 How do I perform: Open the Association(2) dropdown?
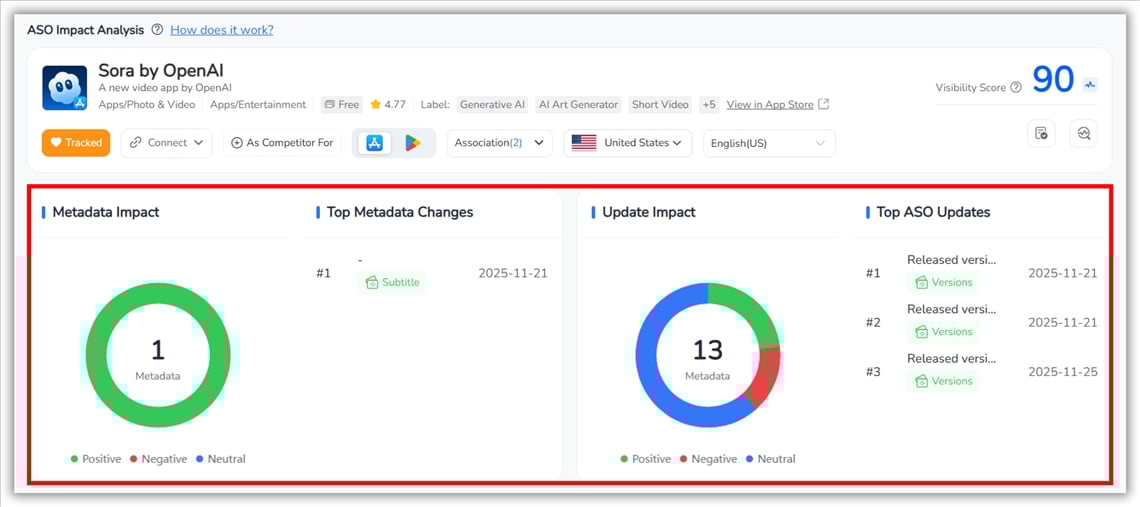pos(499,143)
